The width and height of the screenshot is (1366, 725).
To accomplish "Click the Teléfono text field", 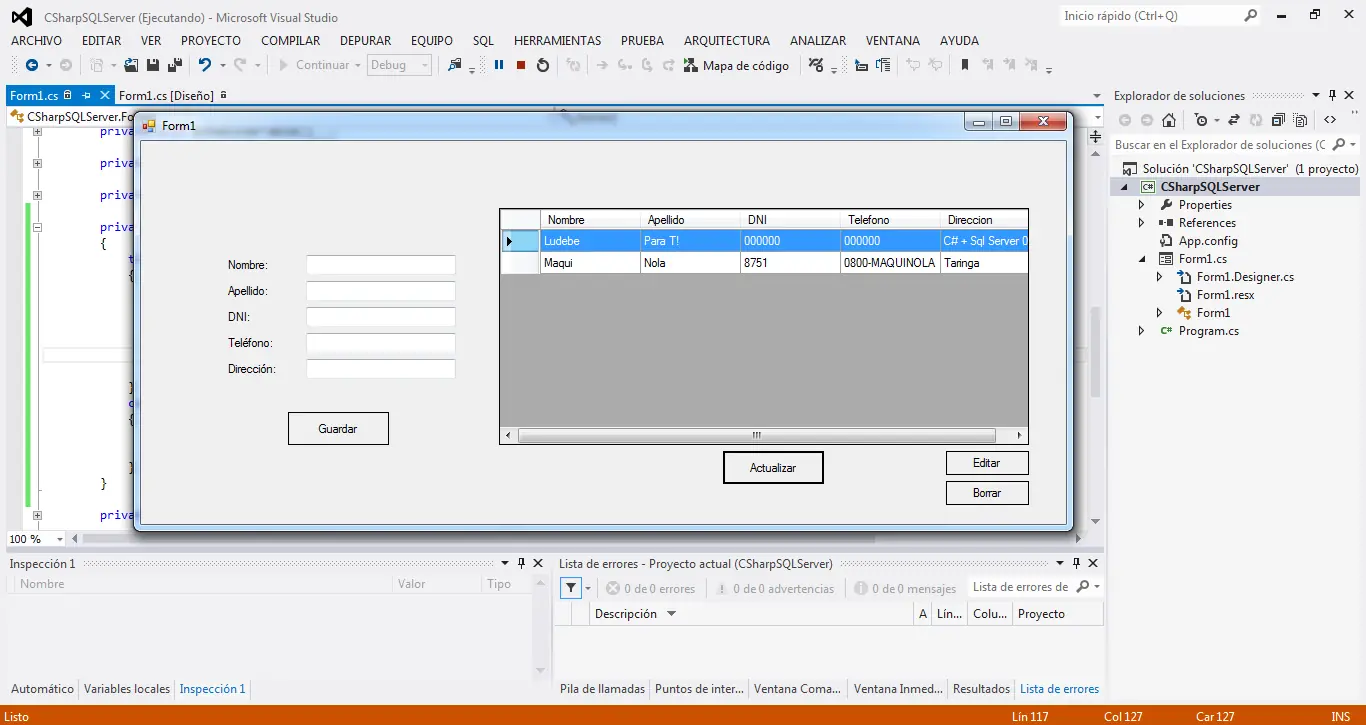I will coord(381,343).
